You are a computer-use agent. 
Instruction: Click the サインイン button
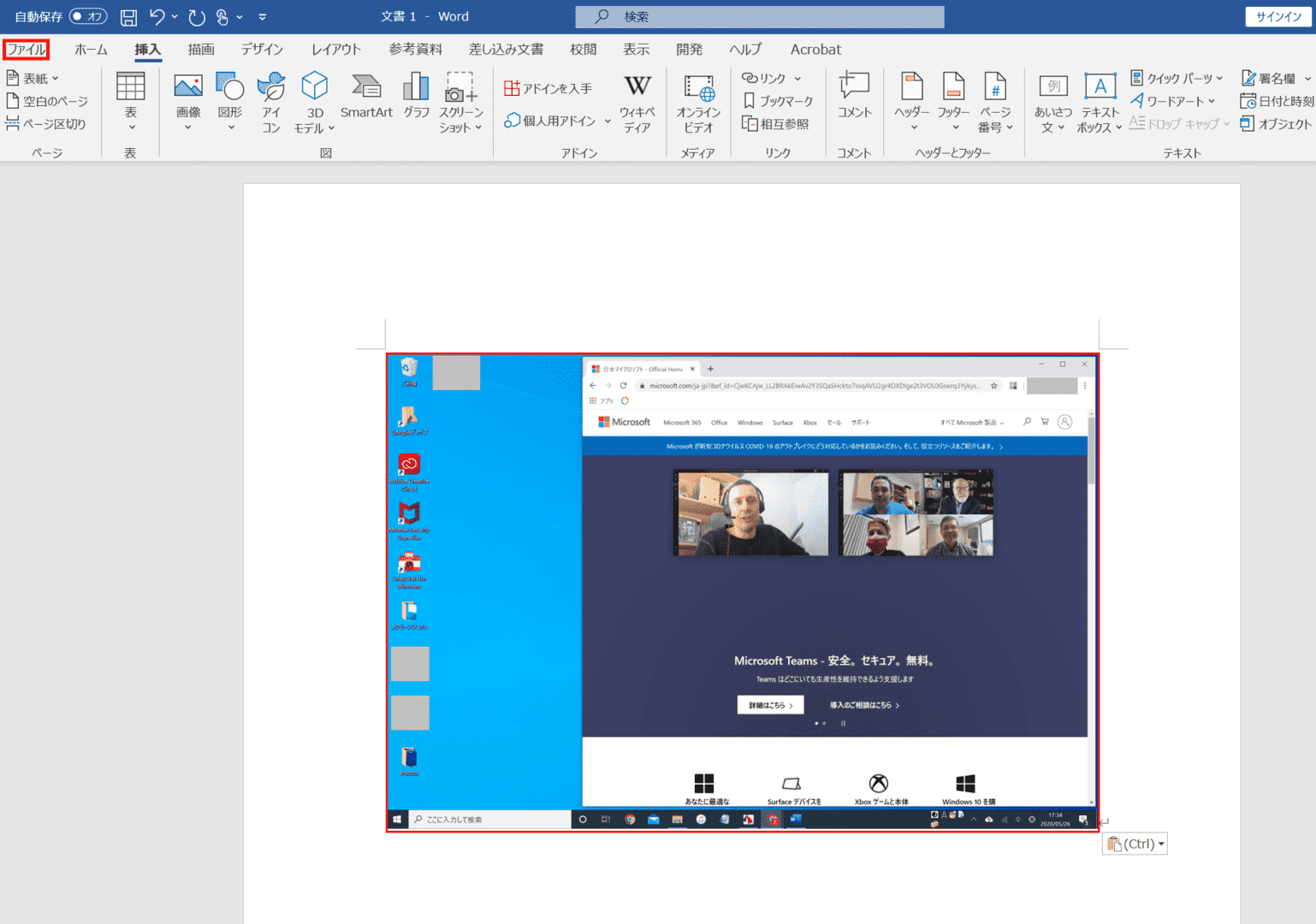[x=1278, y=16]
